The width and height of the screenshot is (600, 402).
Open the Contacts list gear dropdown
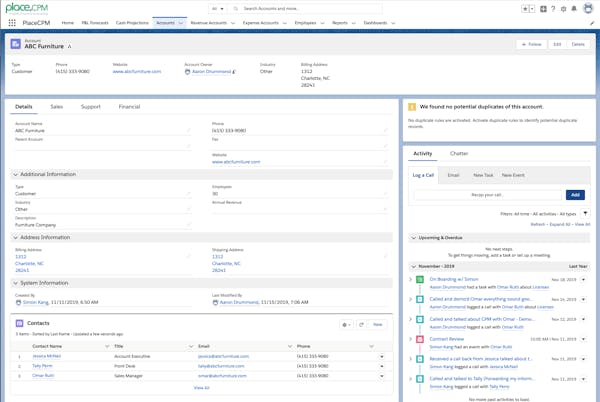pyautogui.click(x=346, y=324)
